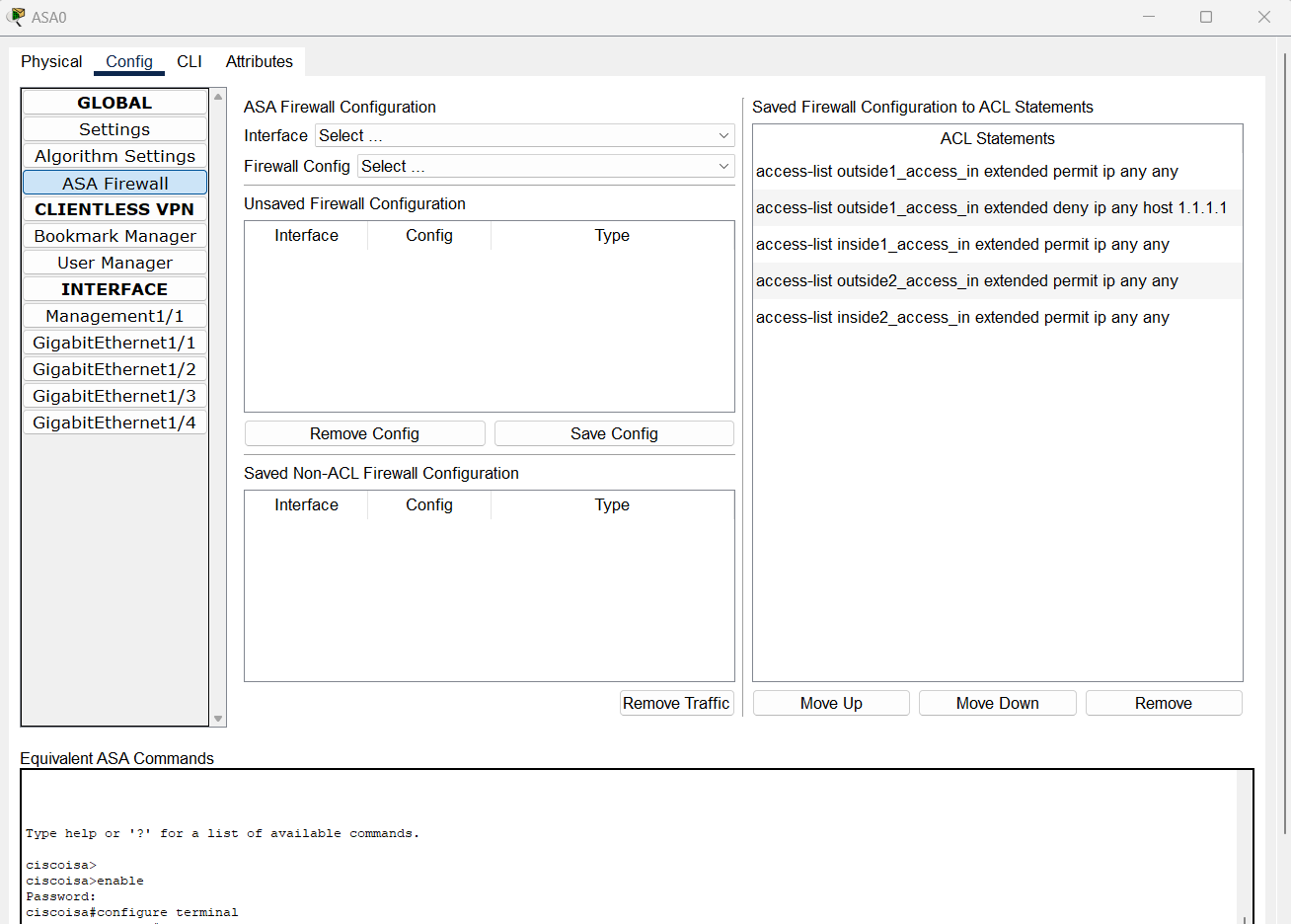The width and height of the screenshot is (1291, 924).
Task: Click the Remove Config button
Action: pyautogui.click(x=364, y=433)
